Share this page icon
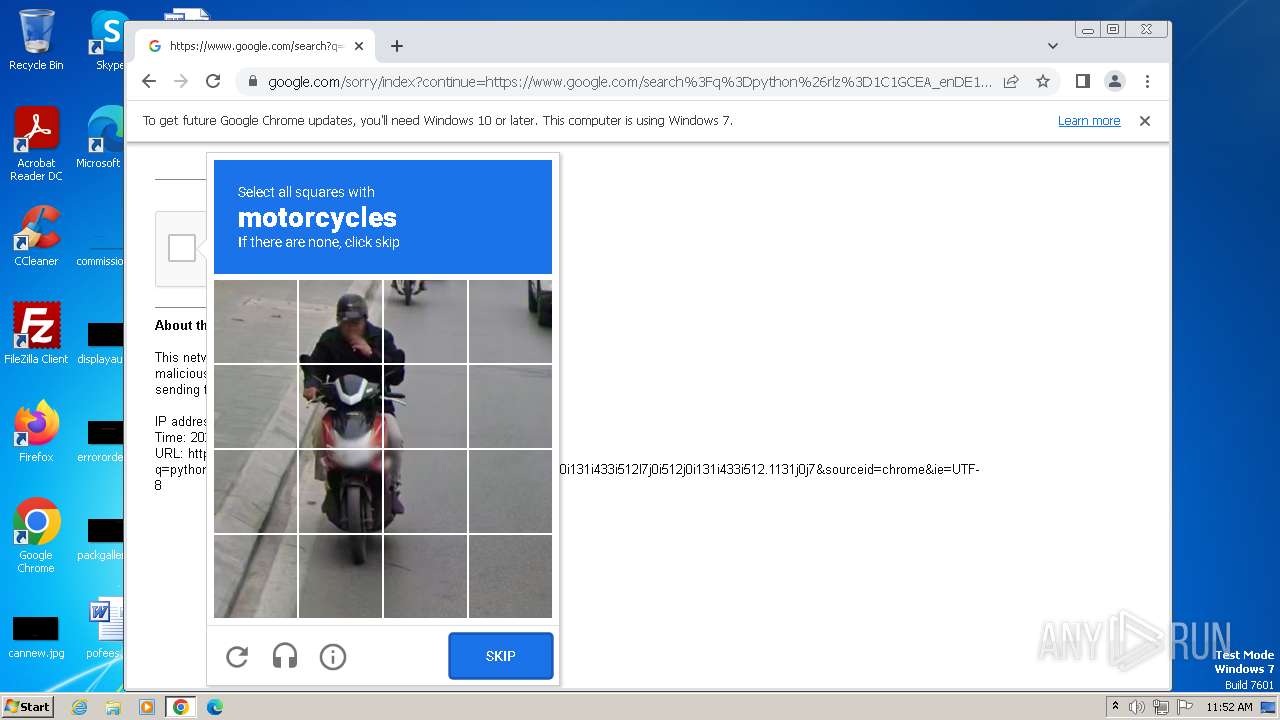This screenshot has height=720, width=1280. [1011, 81]
